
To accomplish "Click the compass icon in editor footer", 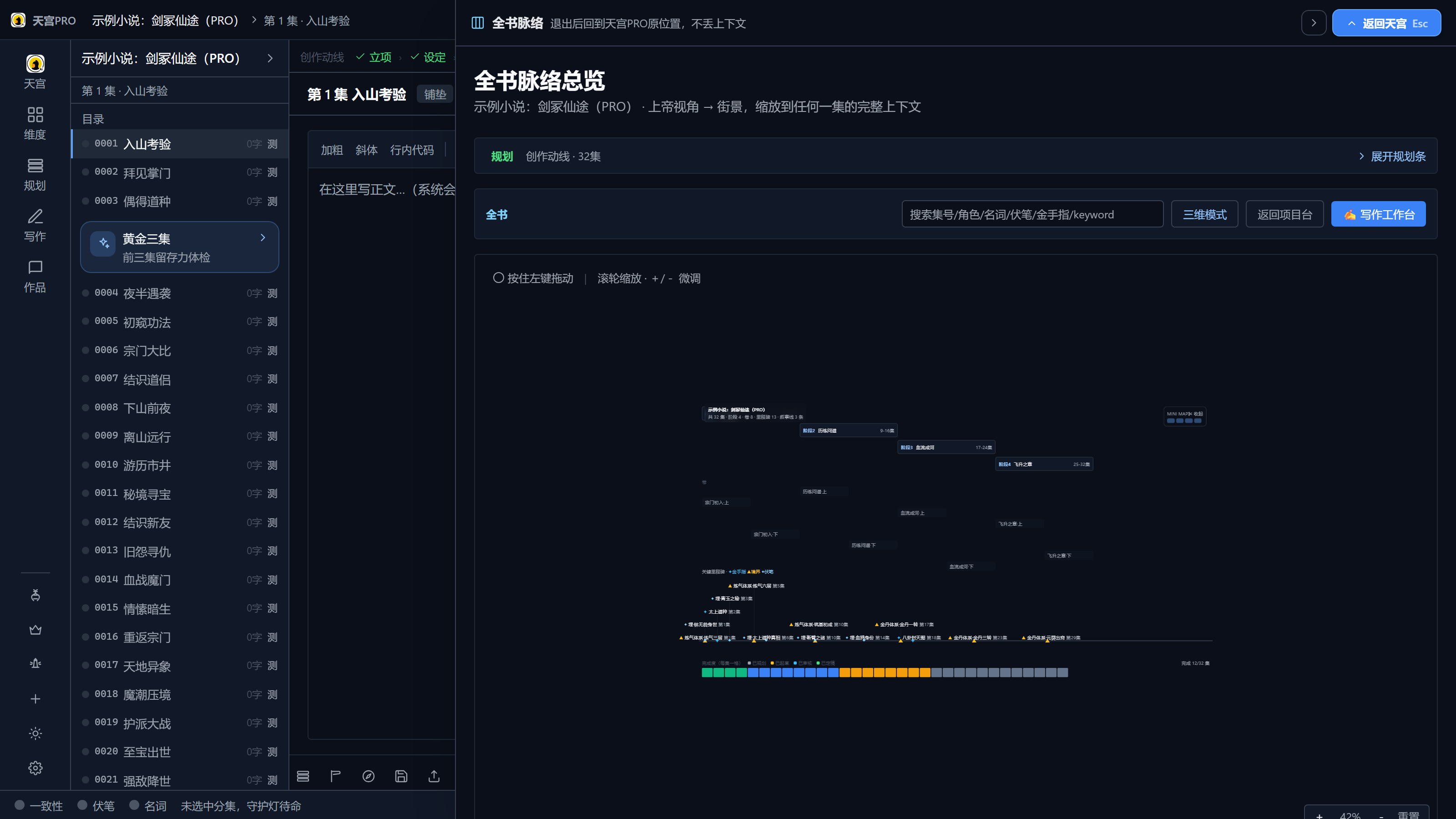I will click(x=369, y=776).
